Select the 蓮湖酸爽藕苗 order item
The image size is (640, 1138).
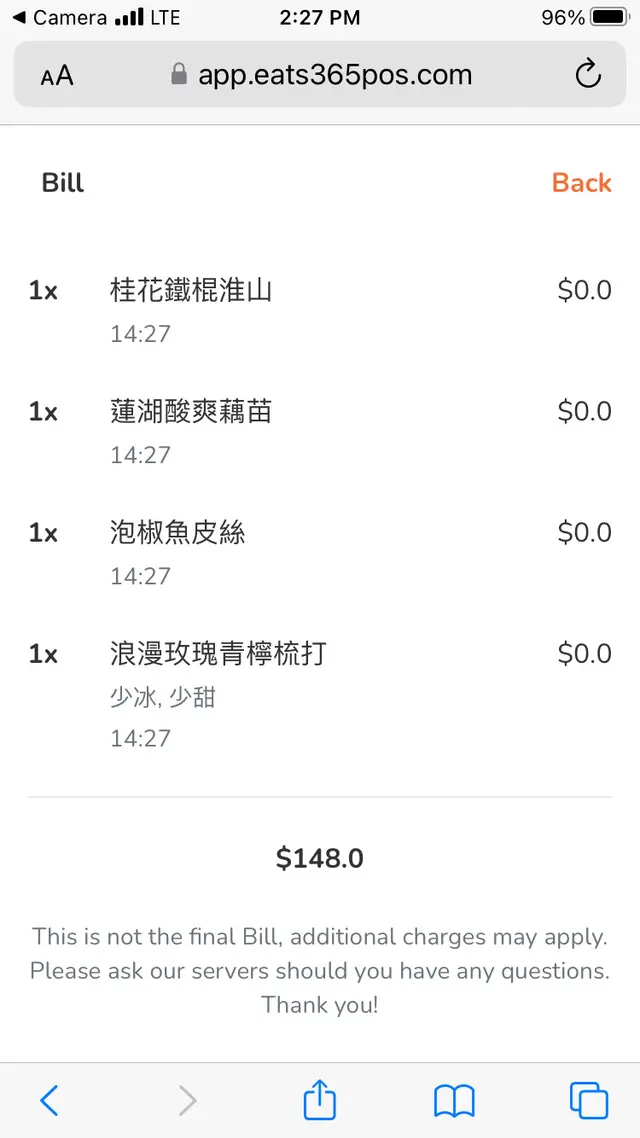[191, 412]
